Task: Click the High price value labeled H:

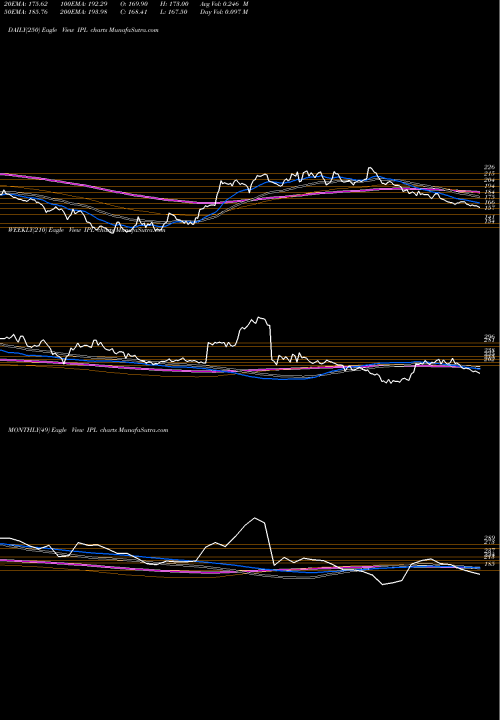Action: pyautogui.click(x=174, y=4)
